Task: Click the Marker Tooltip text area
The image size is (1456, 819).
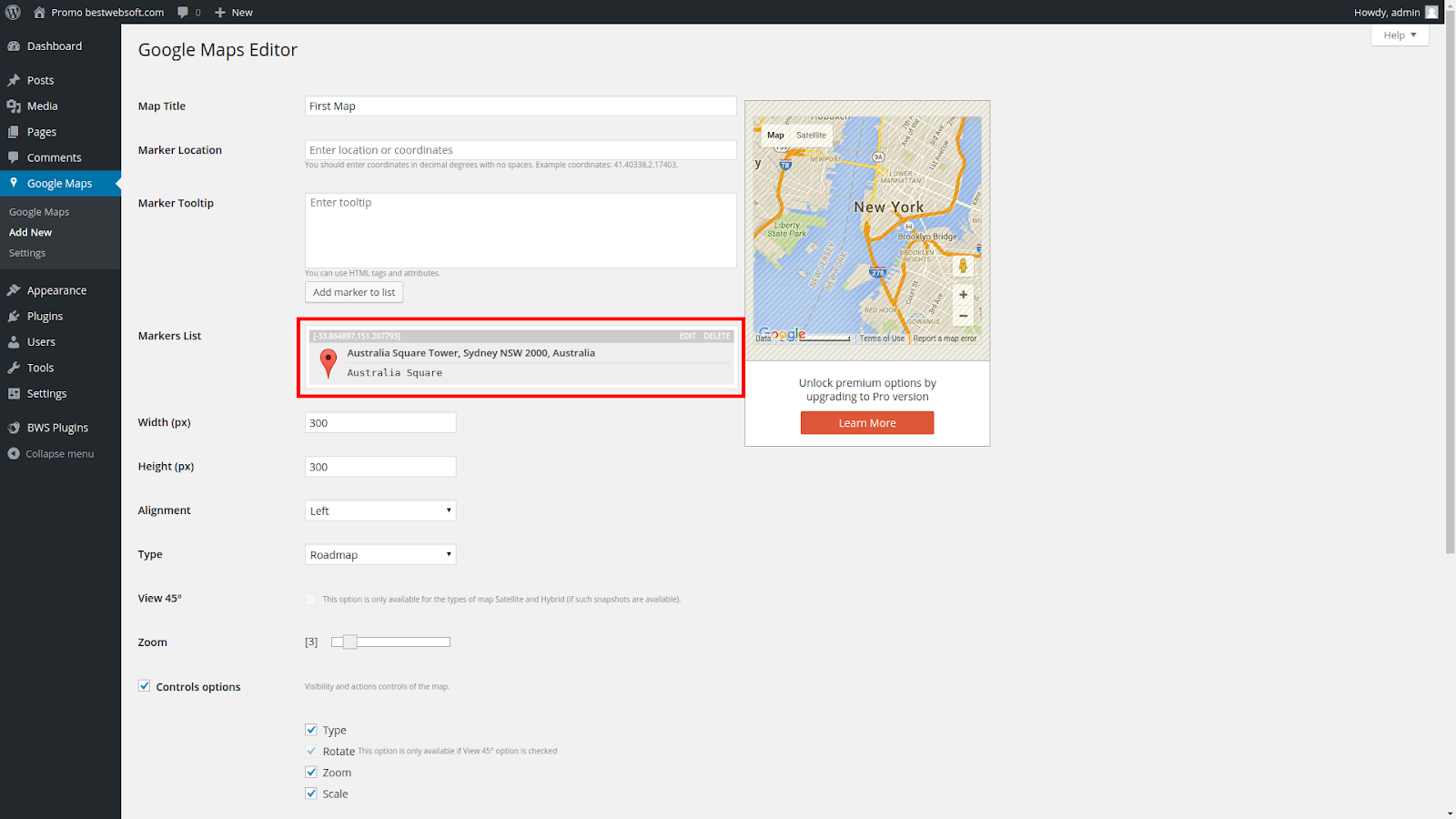Action: click(x=521, y=230)
